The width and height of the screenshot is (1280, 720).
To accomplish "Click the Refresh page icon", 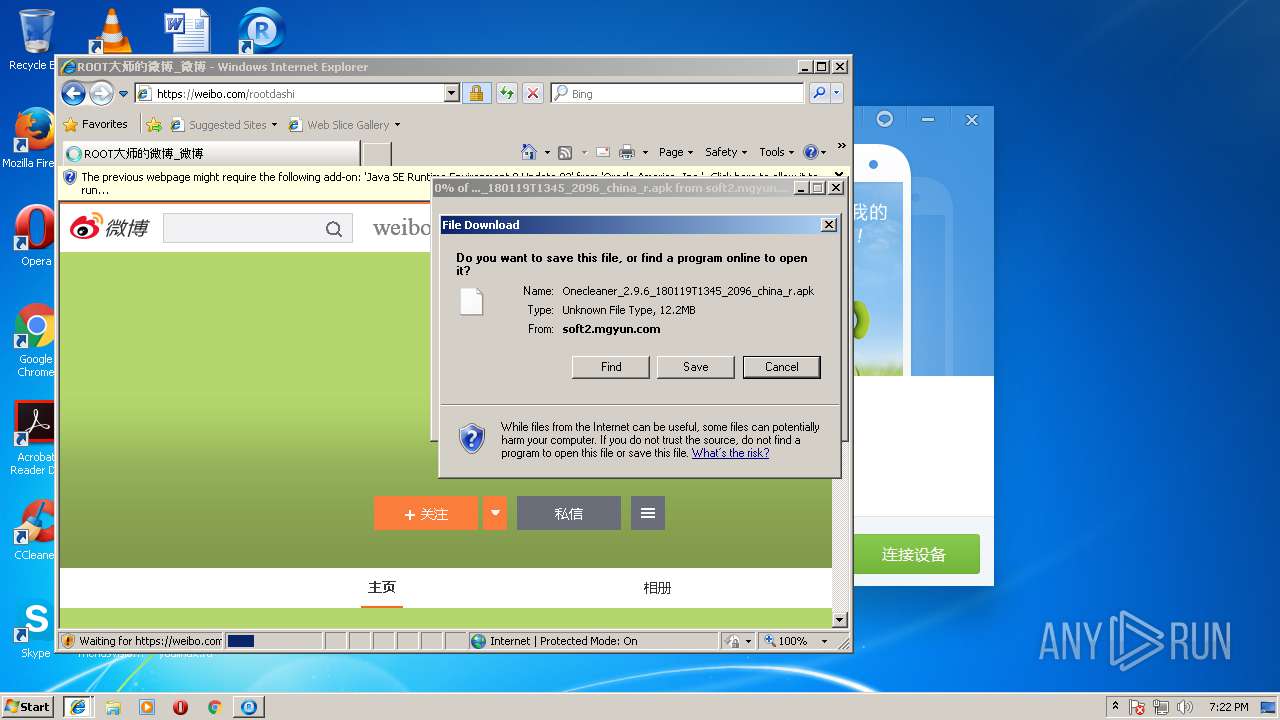I will [x=507, y=93].
